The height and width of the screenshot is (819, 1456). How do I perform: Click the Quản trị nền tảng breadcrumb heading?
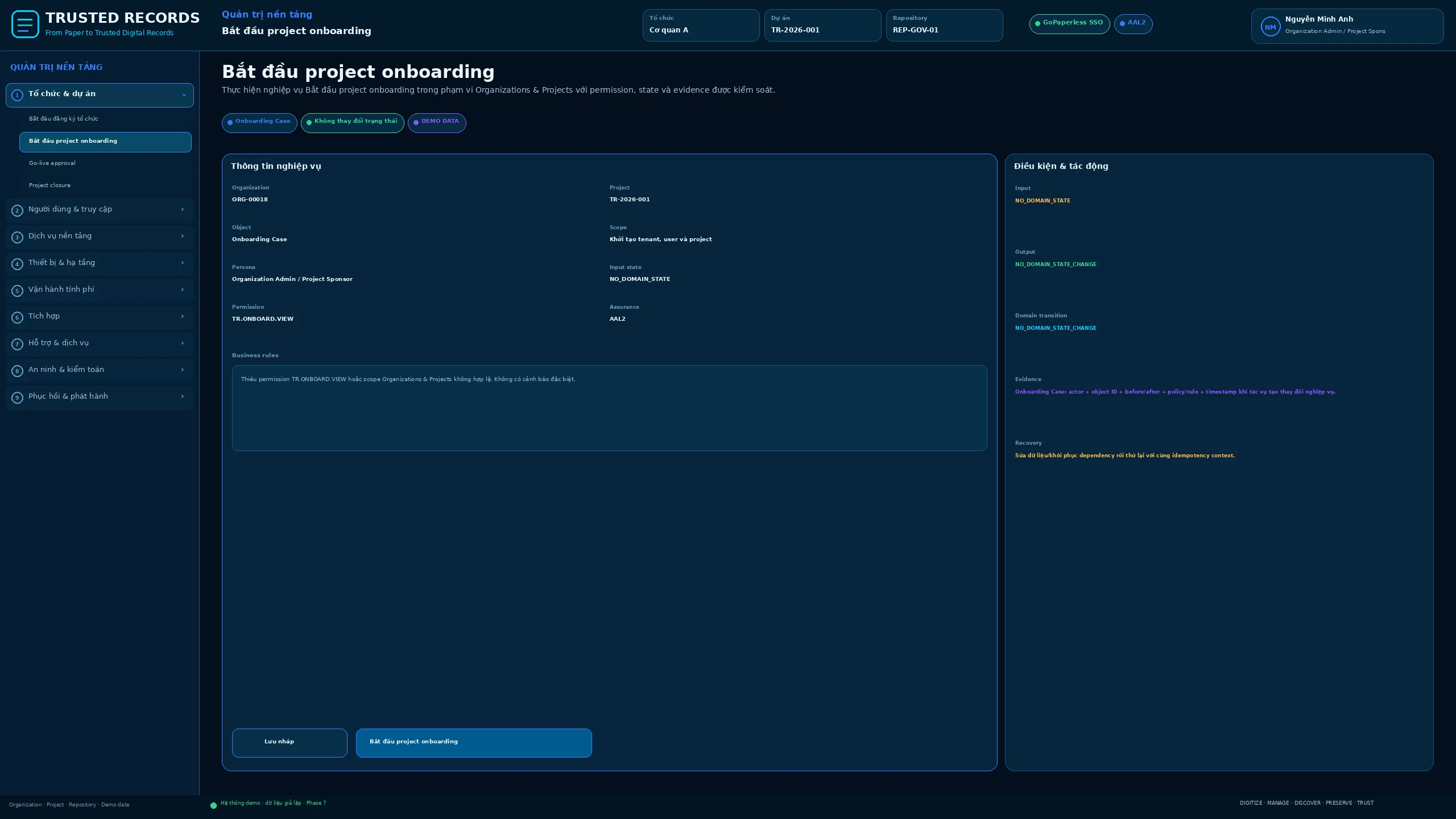(x=267, y=14)
